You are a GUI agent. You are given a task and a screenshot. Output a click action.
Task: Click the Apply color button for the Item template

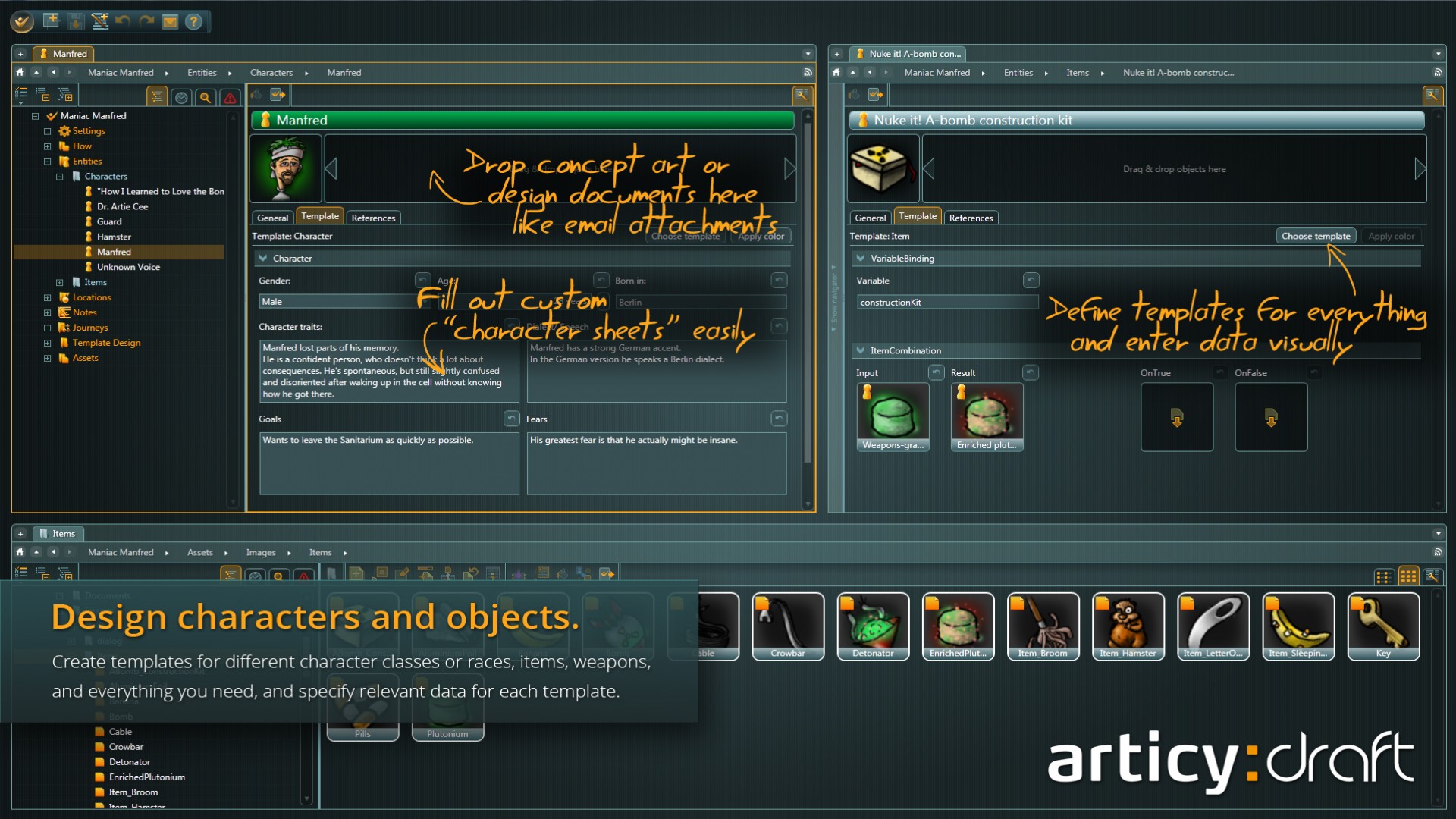click(x=1392, y=236)
